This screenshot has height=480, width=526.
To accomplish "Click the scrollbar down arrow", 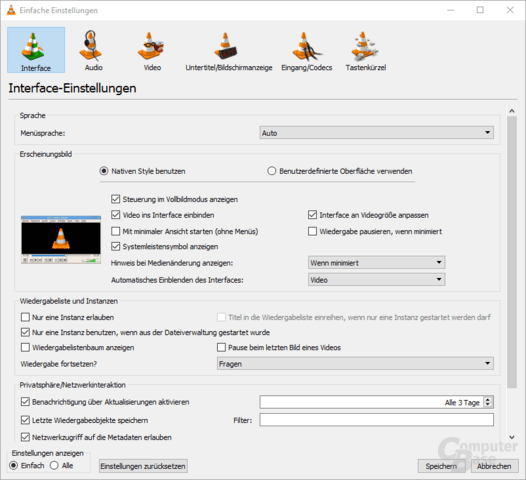I will click(512, 437).
